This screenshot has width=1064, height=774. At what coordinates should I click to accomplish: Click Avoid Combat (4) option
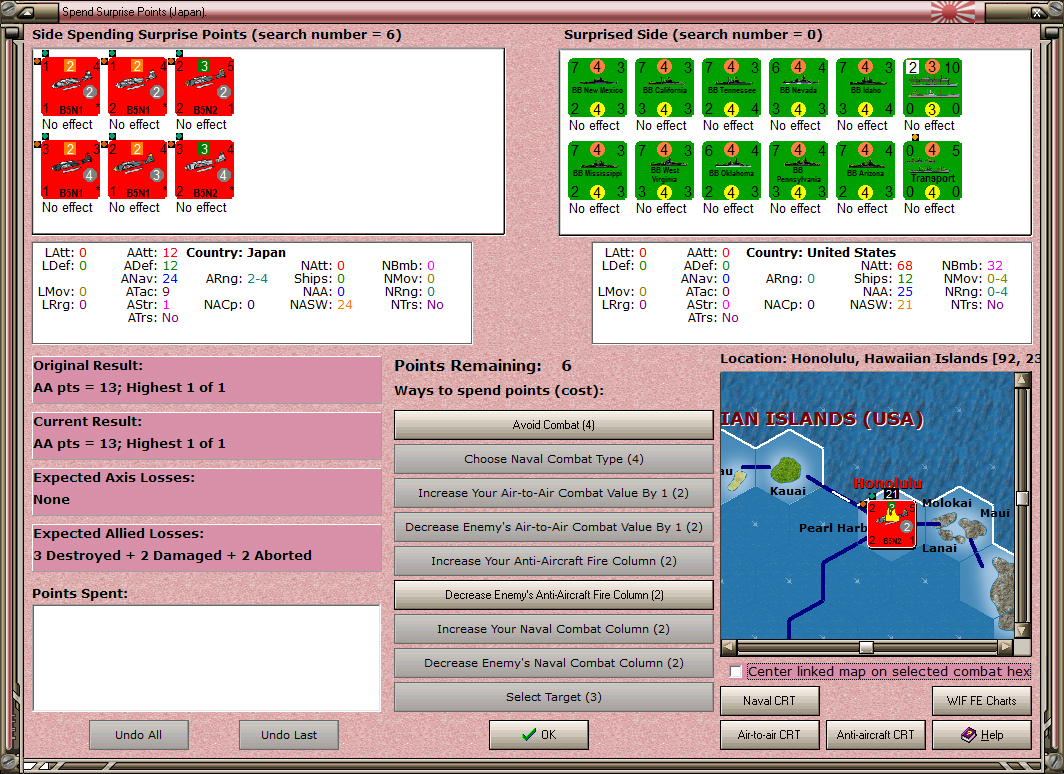pyautogui.click(x=554, y=425)
